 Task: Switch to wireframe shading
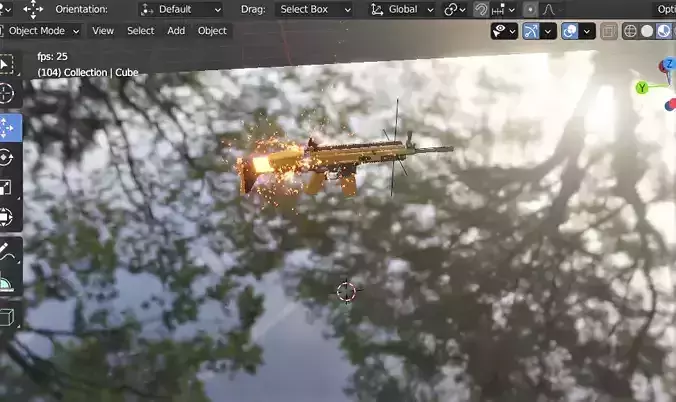click(x=630, y=31)
